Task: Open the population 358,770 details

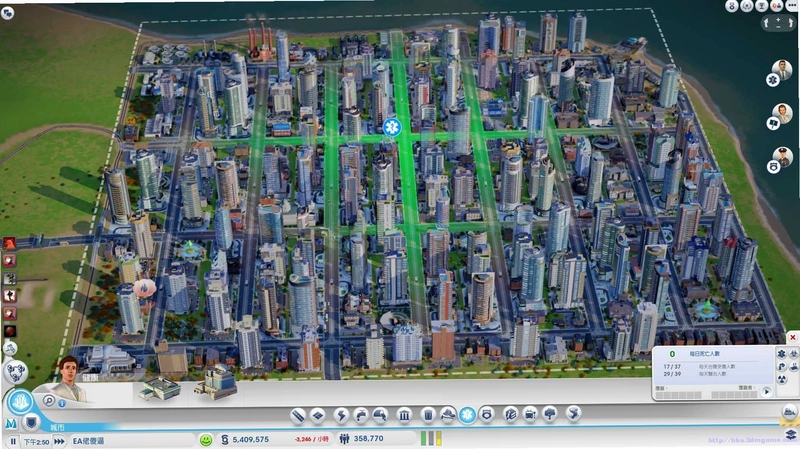Action: pos(362,438)
